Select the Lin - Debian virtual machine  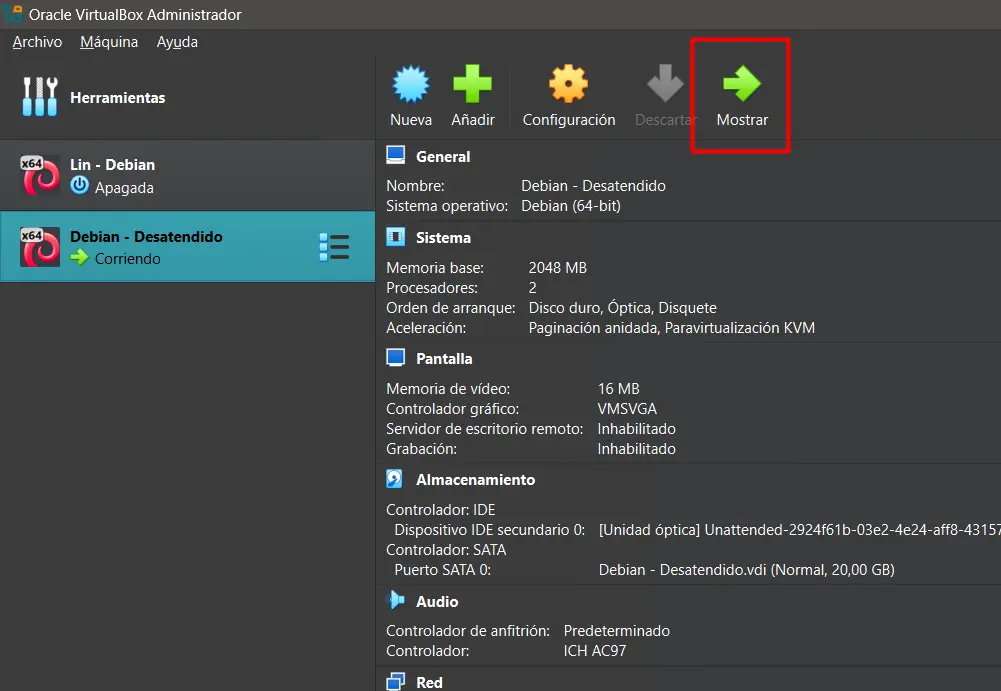pos(112,165)
